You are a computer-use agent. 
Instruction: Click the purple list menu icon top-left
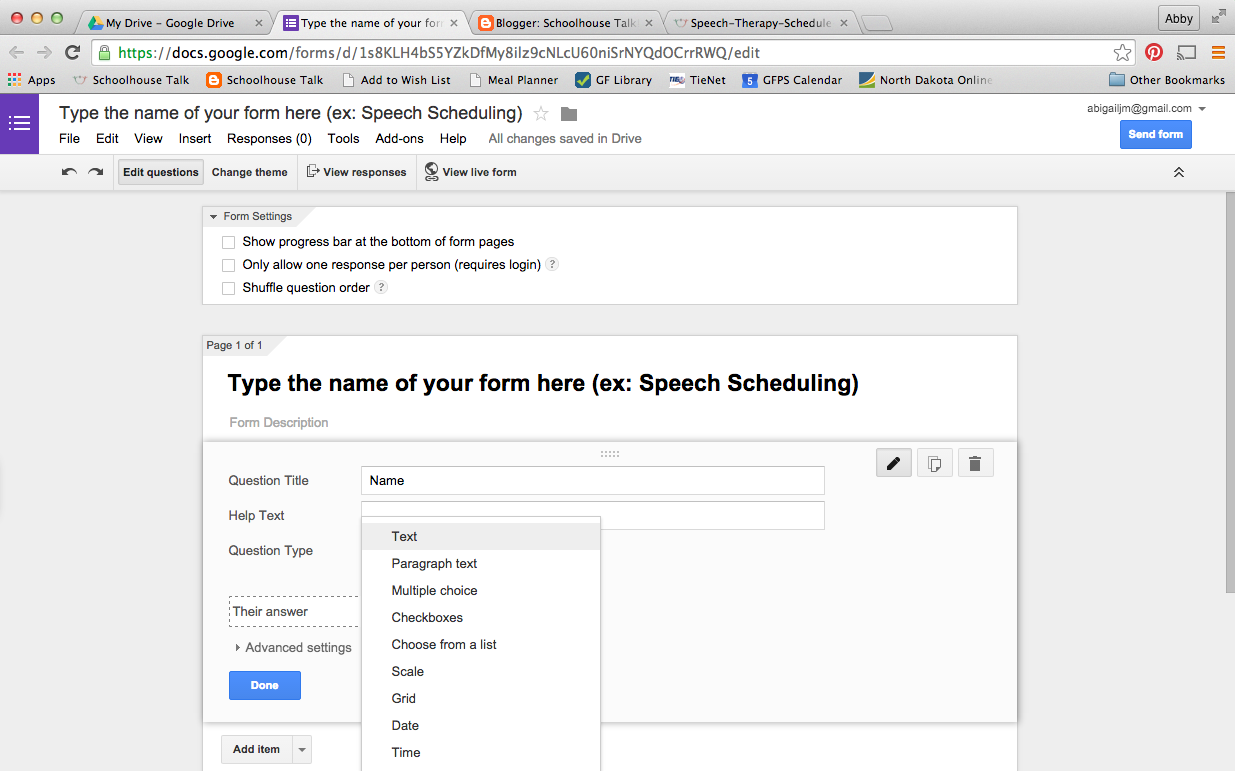tap(19, 123)
